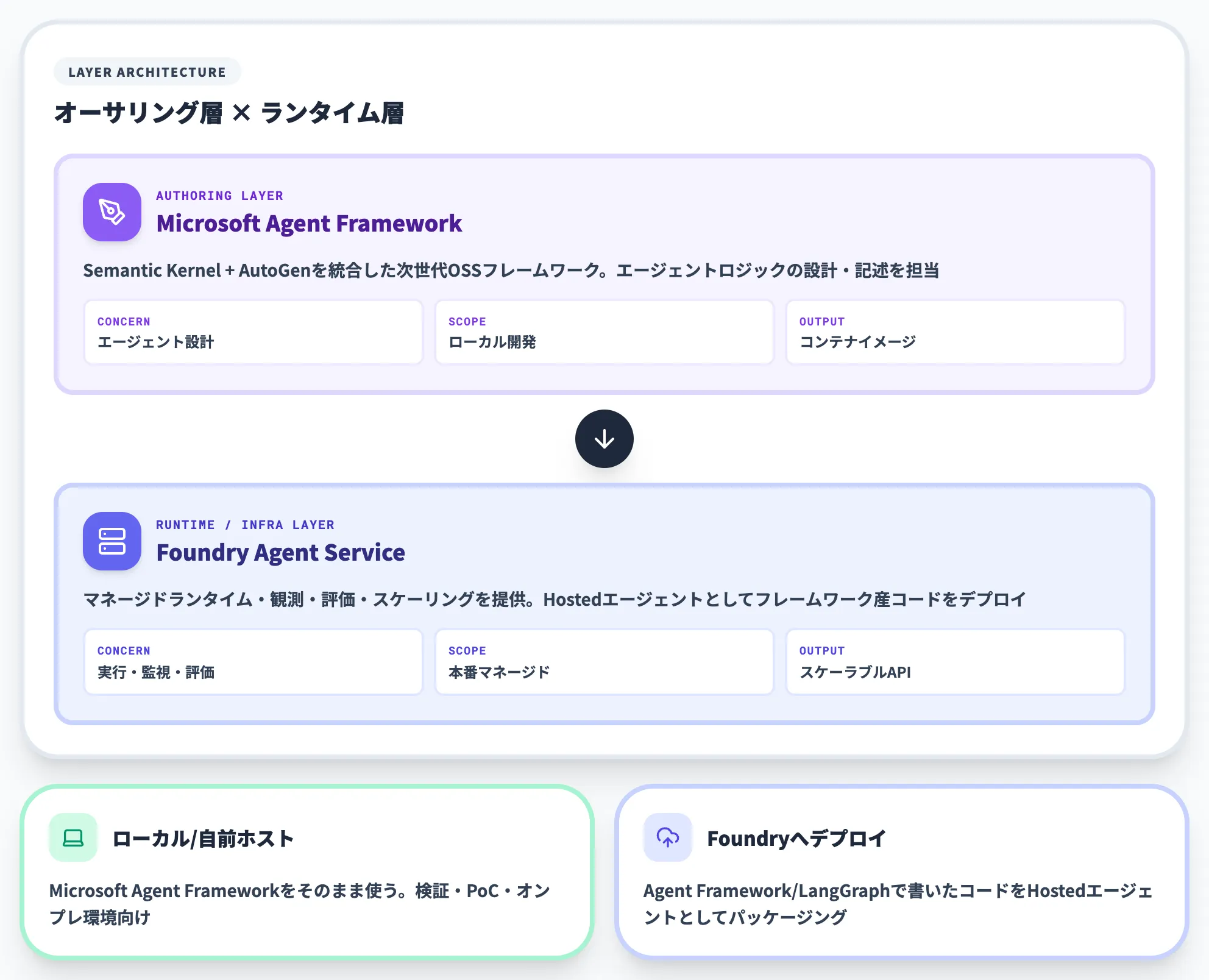
Task: Select the Microsoft Agent Framework title
Action: [309, 224]
